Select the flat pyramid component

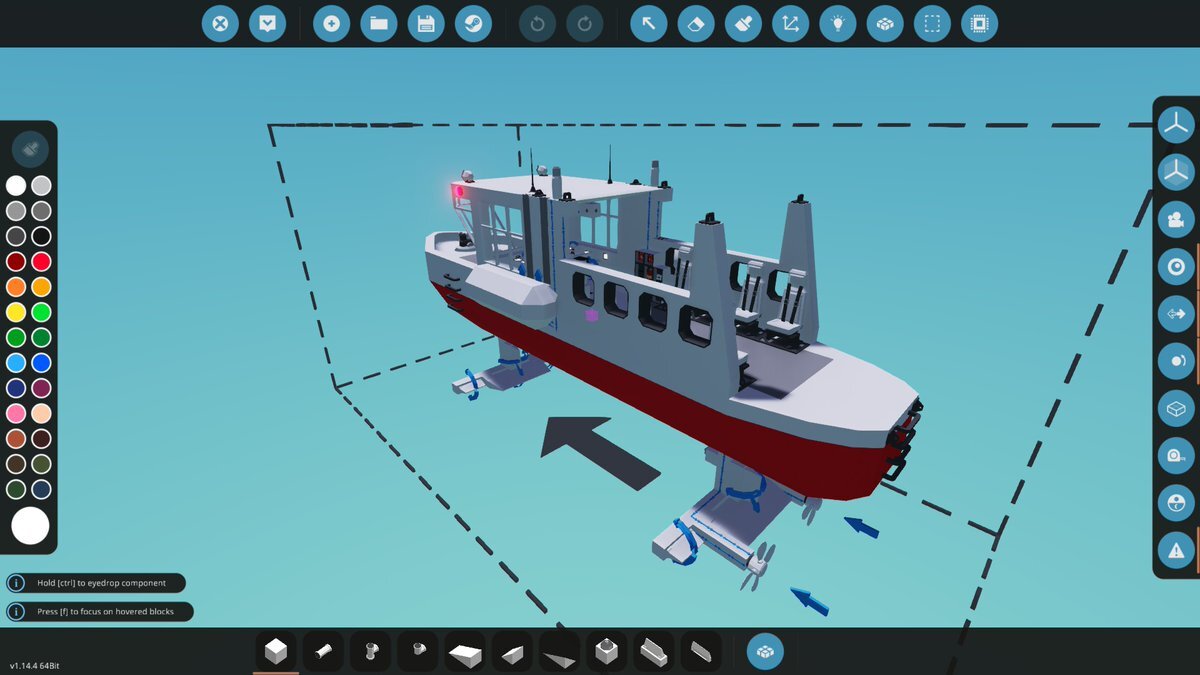click(x=560, y=652)
